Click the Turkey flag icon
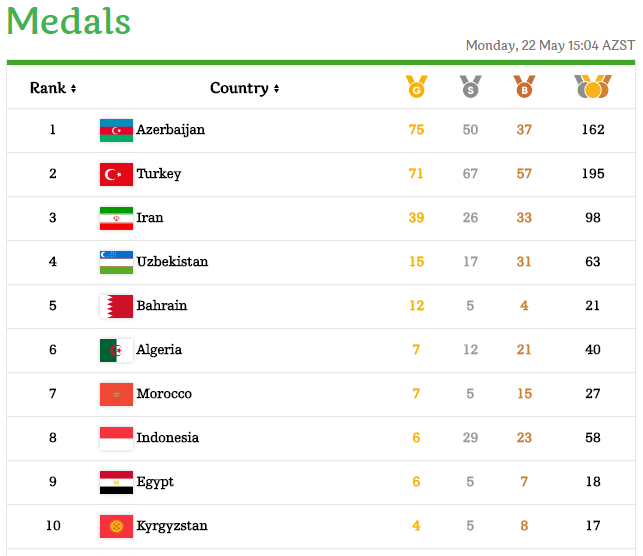The width and height of the screenshot is (643, 556). (116, 174)
